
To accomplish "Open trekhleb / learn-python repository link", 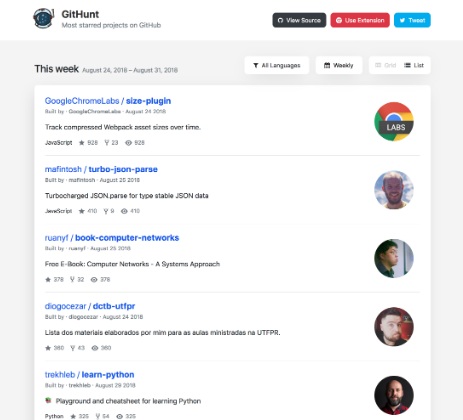I will pos(90,375).
